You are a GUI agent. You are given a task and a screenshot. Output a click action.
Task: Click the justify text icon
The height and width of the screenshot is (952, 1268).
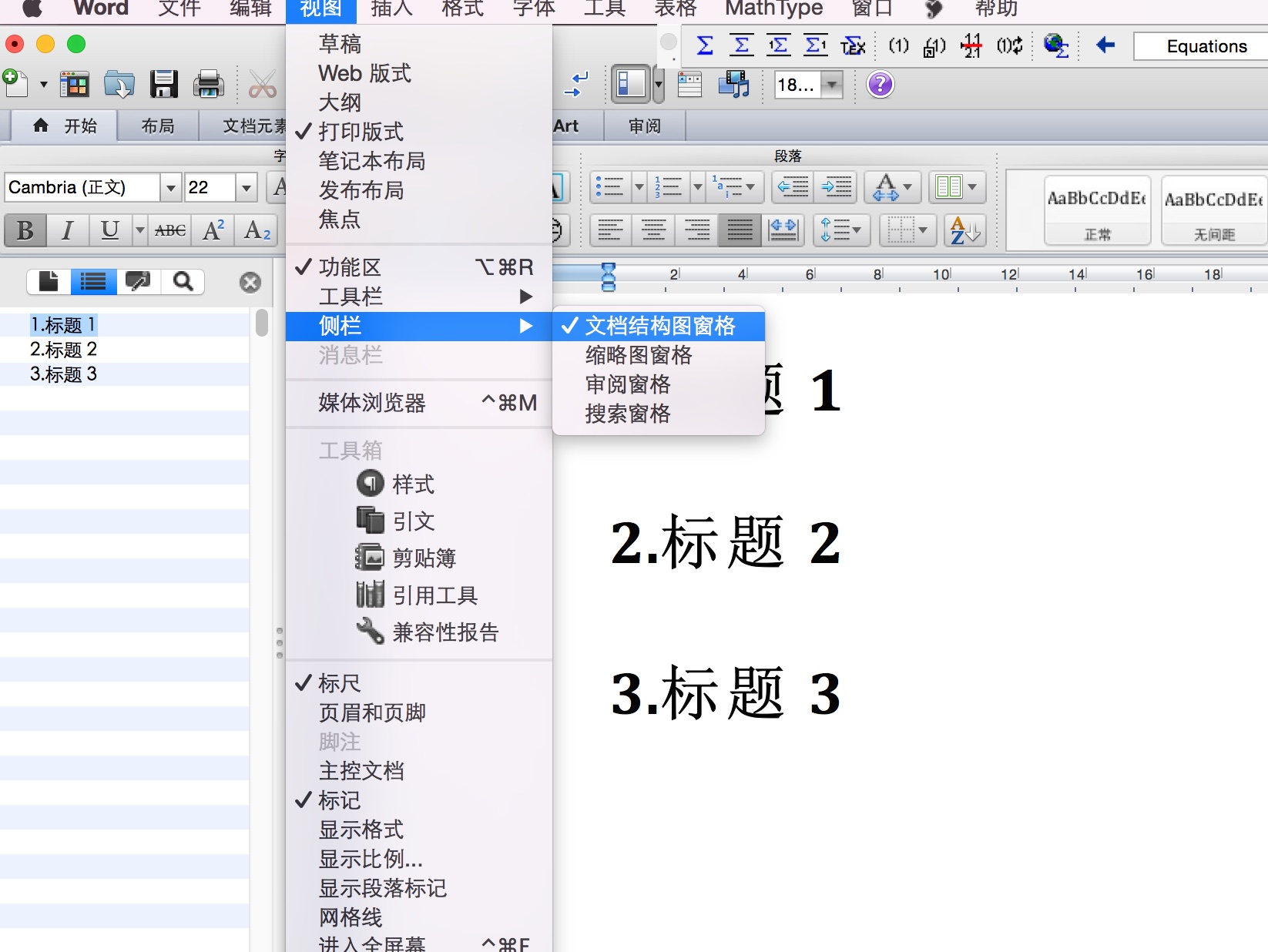point(740,230)
